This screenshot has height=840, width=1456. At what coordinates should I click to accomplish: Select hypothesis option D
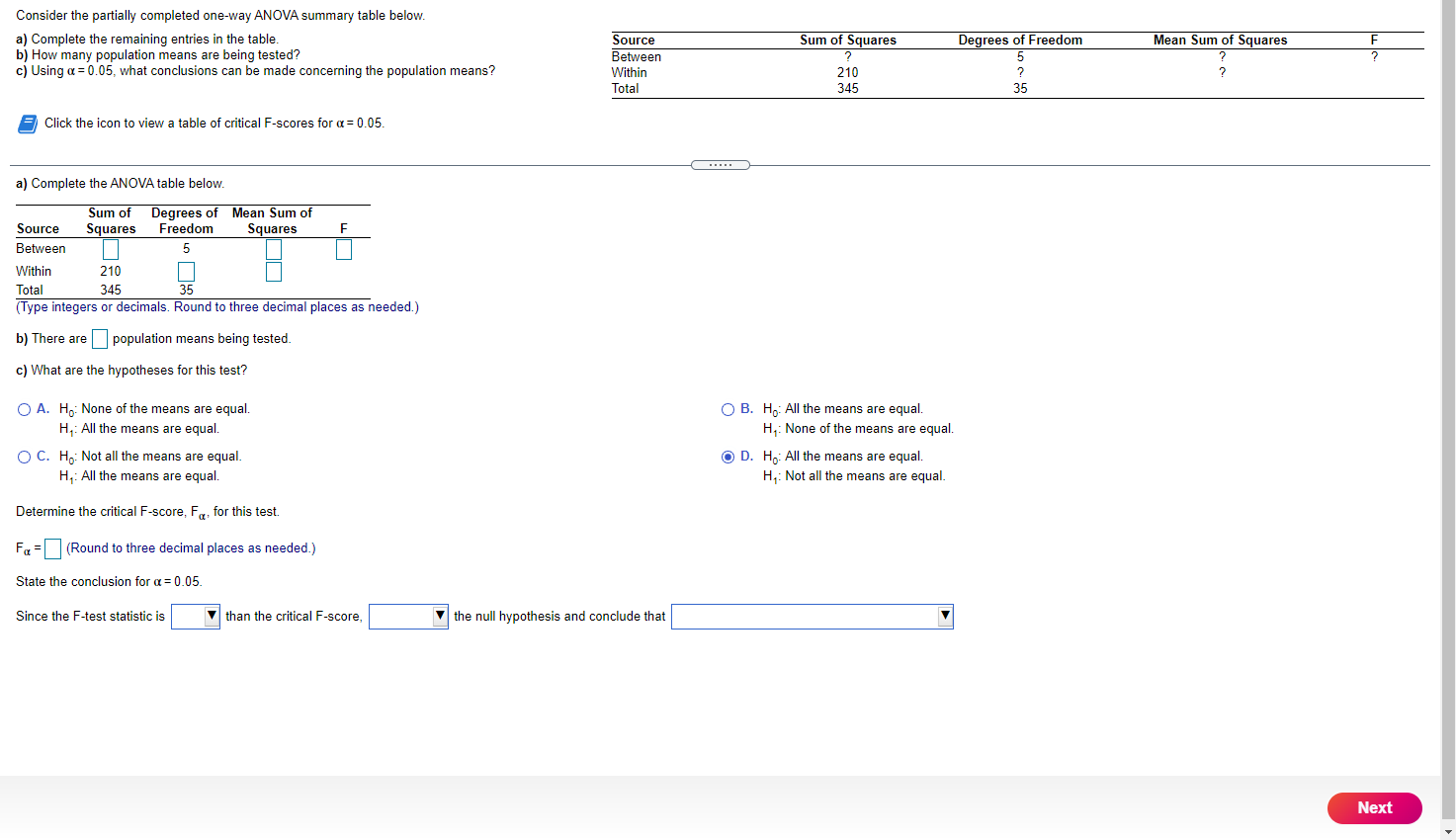tap(728, 457)
